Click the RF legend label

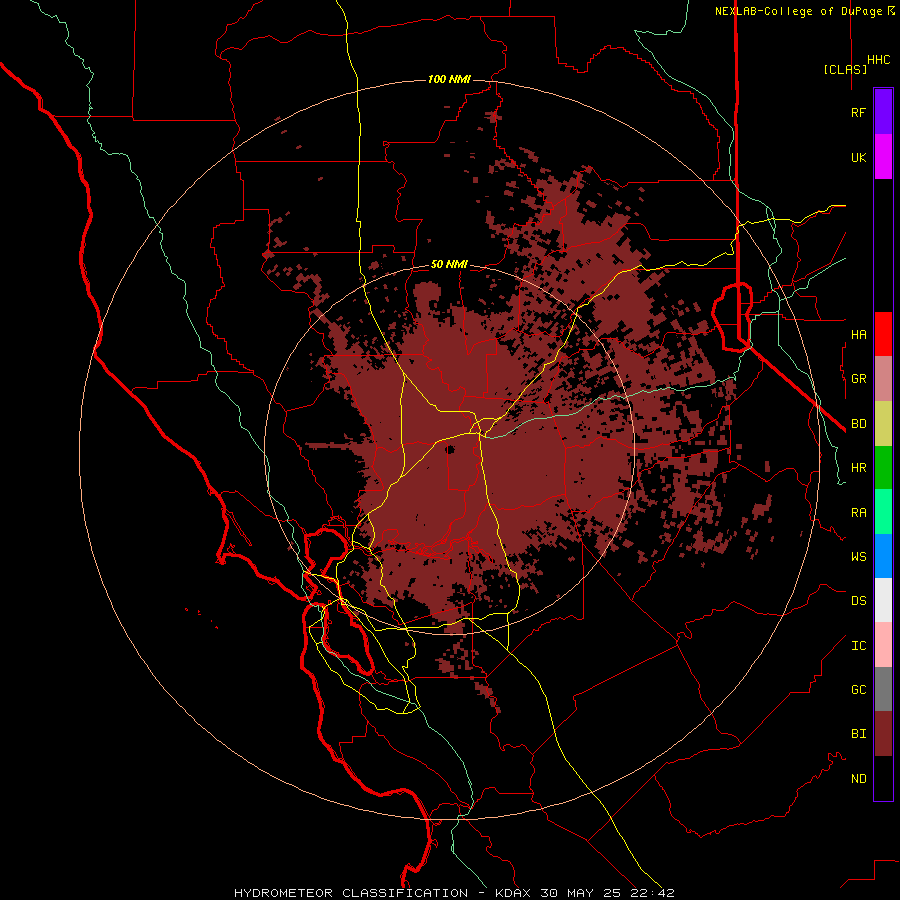point(858,112)
